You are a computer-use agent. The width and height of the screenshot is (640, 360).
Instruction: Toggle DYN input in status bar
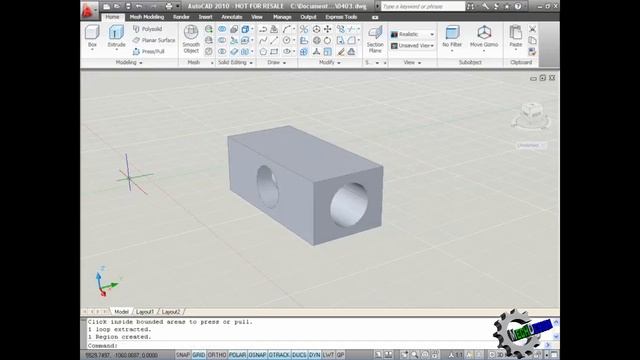click(314, 355)
